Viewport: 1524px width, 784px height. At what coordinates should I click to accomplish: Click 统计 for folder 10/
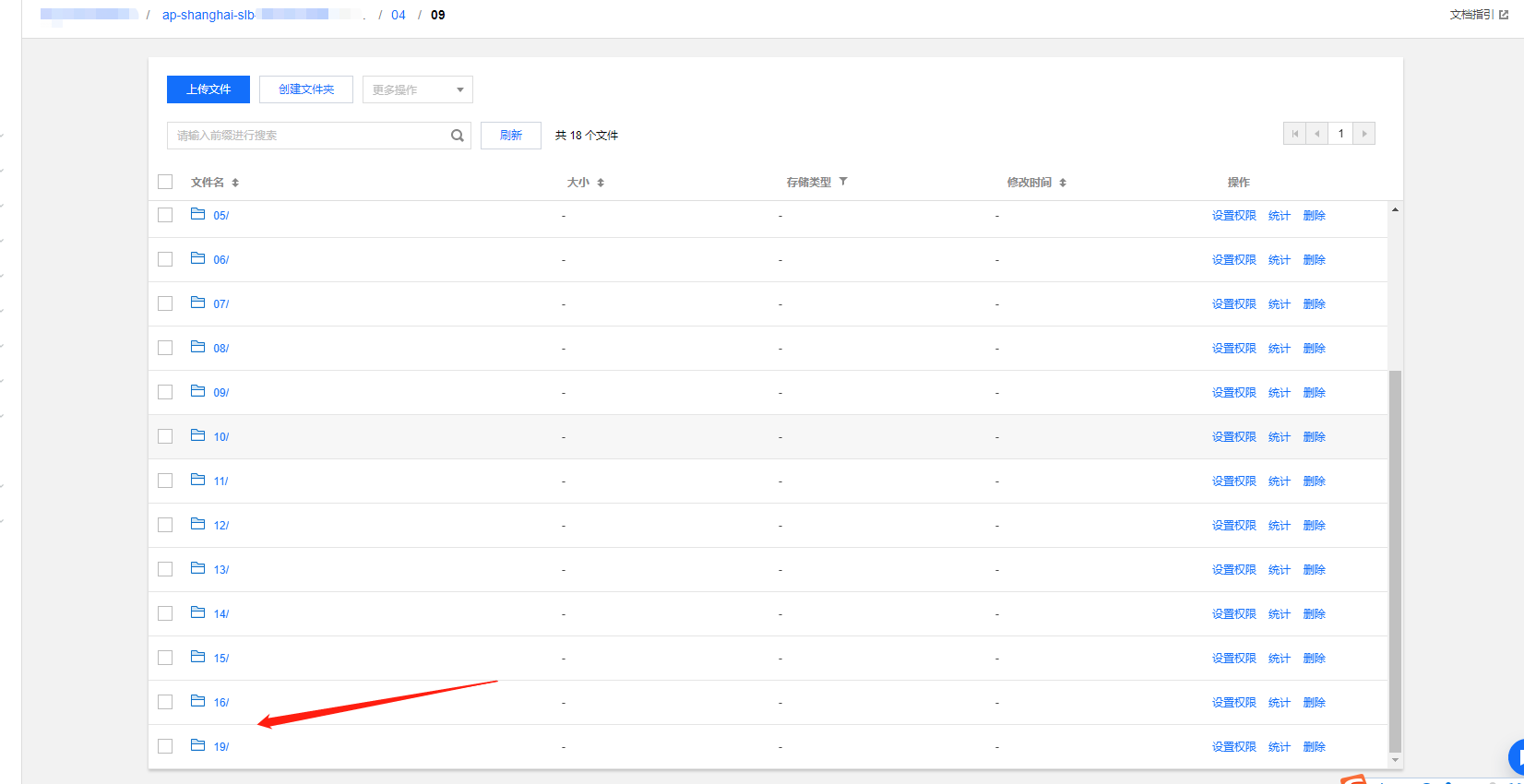(x=1280, y=437)
